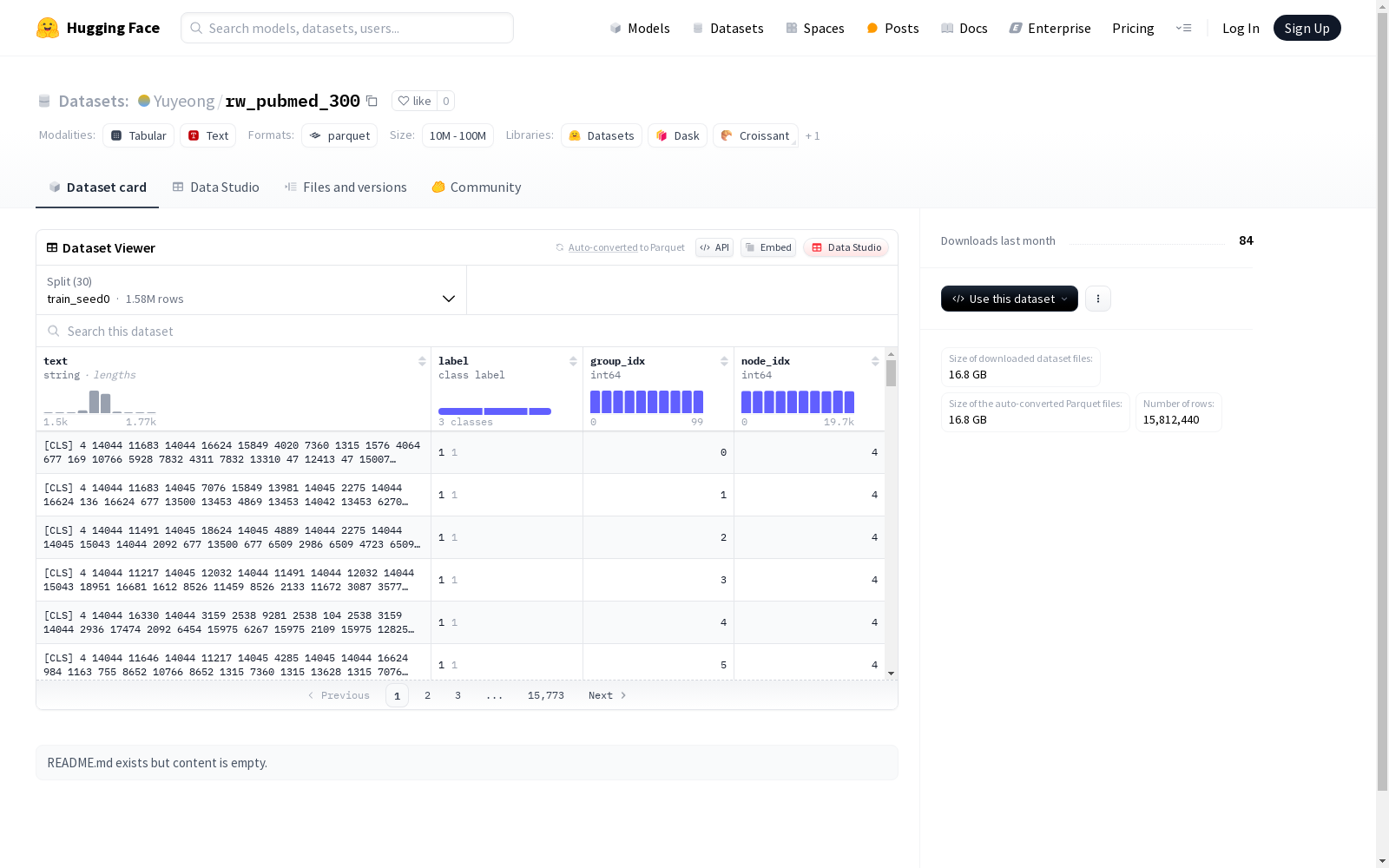The width and height of the screenshot is (1389, 868).
Task: Open Models in the top navigation
Action: (x=640, y=28)
